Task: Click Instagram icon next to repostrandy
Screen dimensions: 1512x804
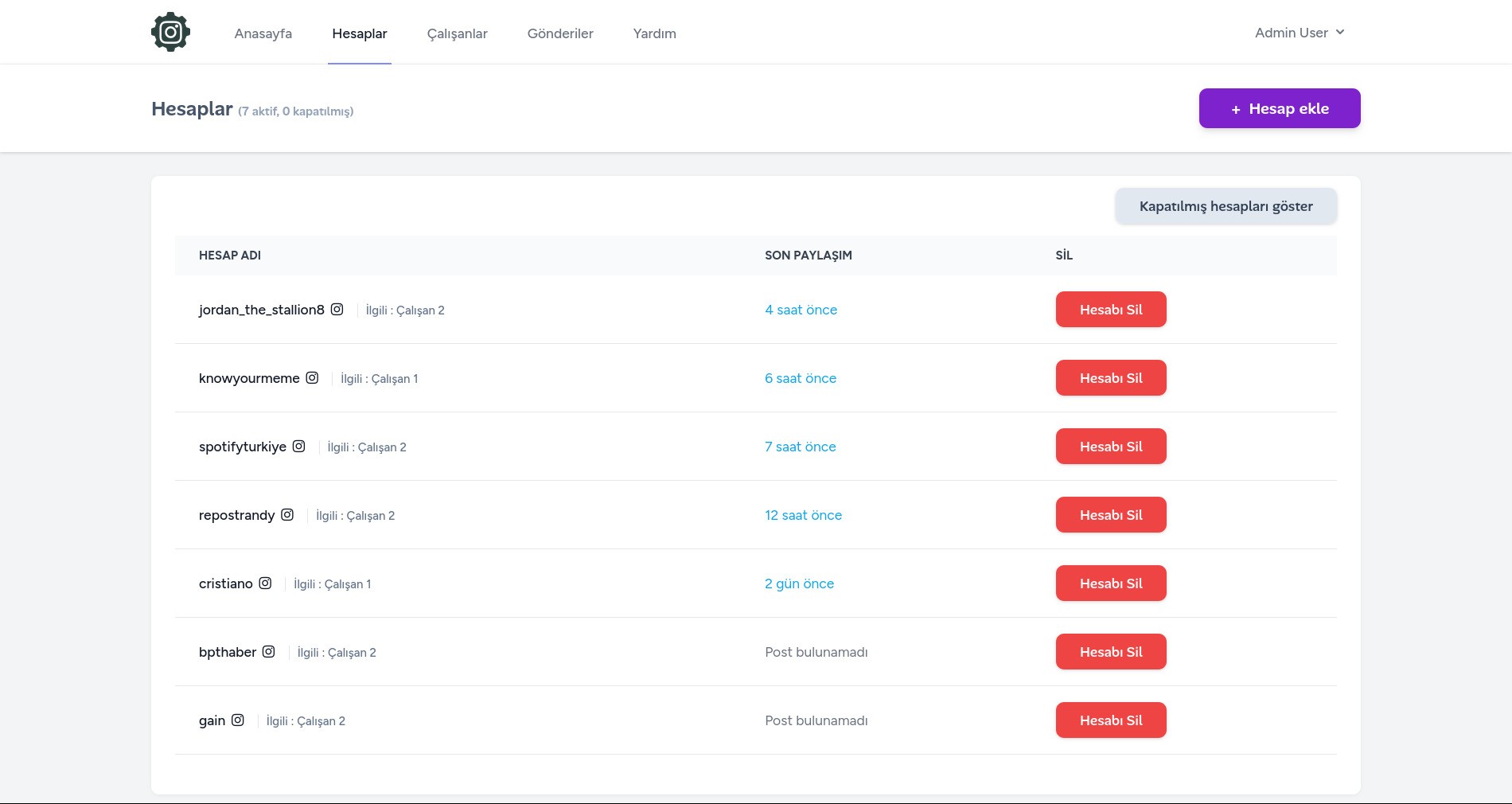Action: point(287,514)
